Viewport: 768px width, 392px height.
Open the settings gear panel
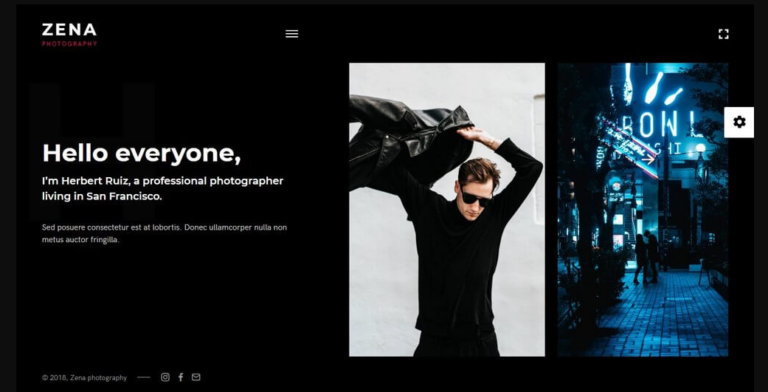(x=739, y=122)
